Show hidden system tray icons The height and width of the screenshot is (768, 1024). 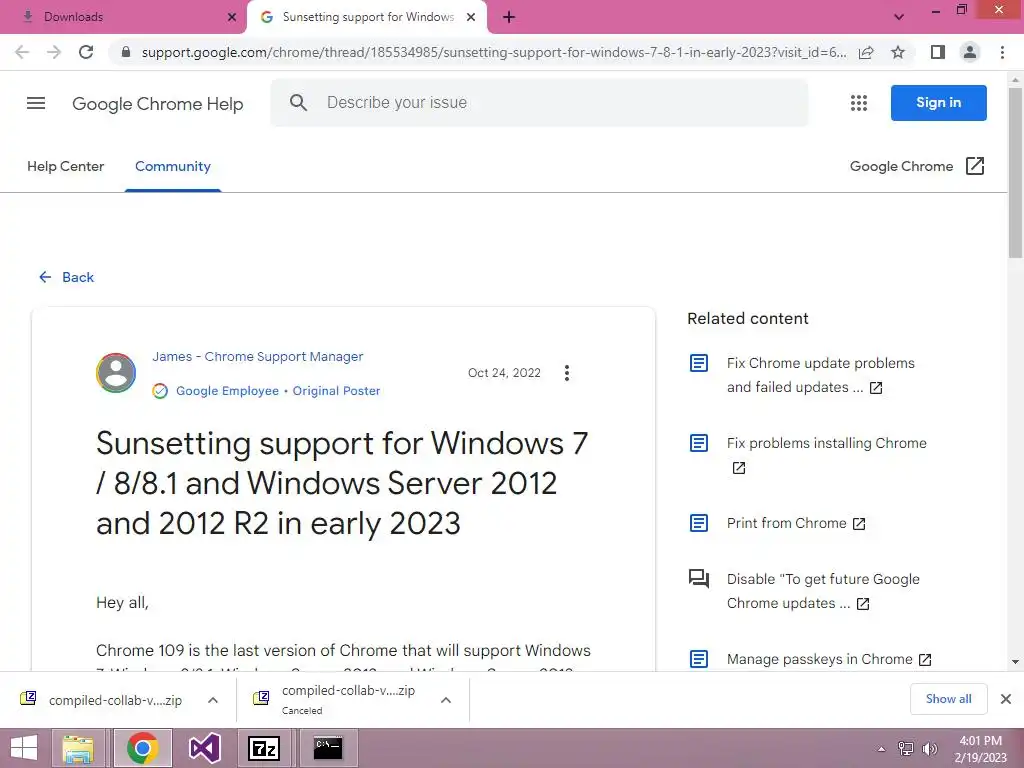(x=881, y=749)
